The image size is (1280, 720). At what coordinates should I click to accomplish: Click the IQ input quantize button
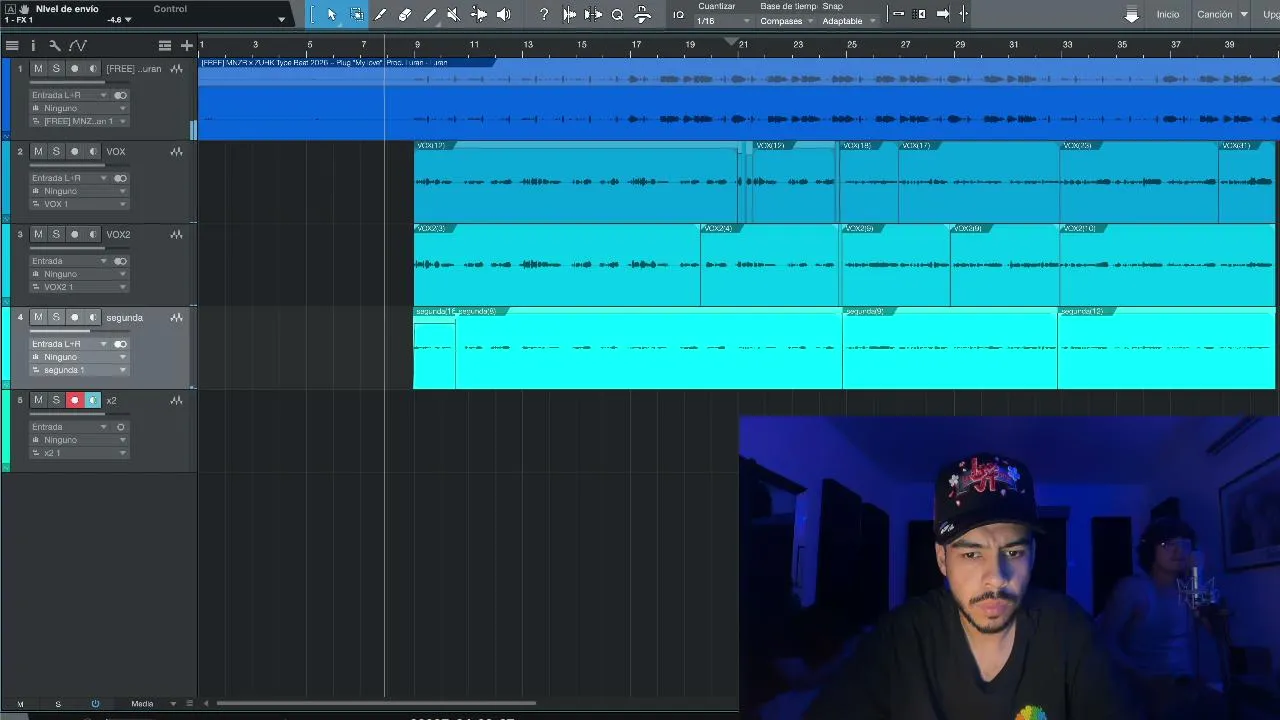click(678, 14)
